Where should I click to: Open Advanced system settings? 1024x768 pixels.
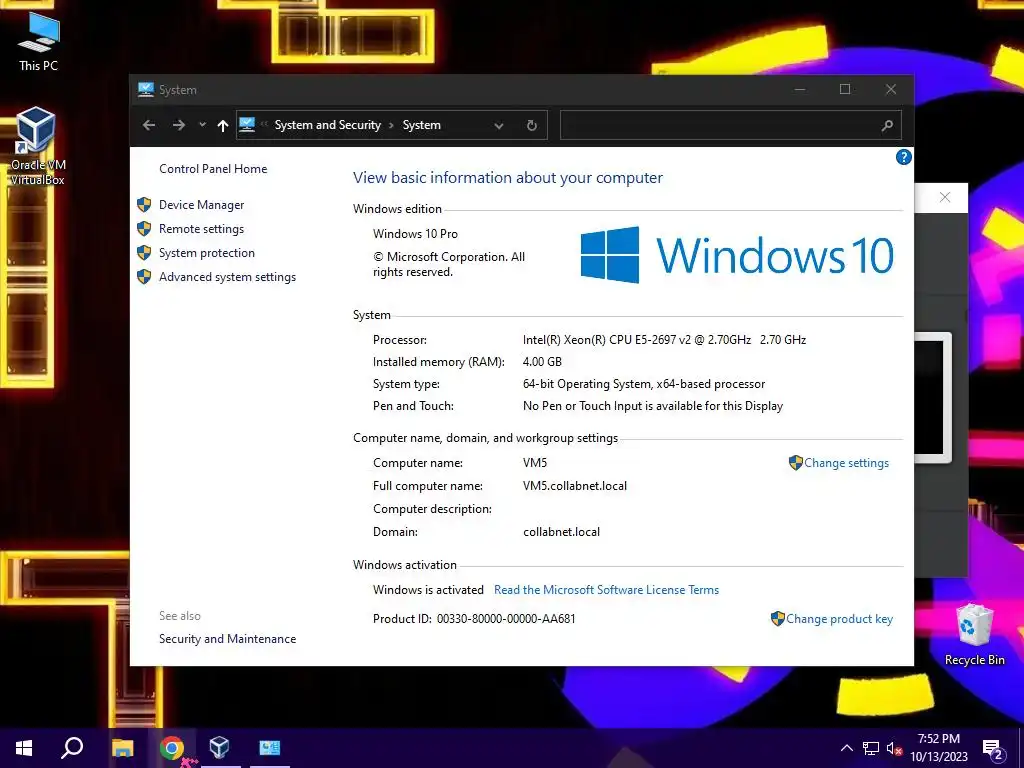pyautogui.click(x=227, y=277)
